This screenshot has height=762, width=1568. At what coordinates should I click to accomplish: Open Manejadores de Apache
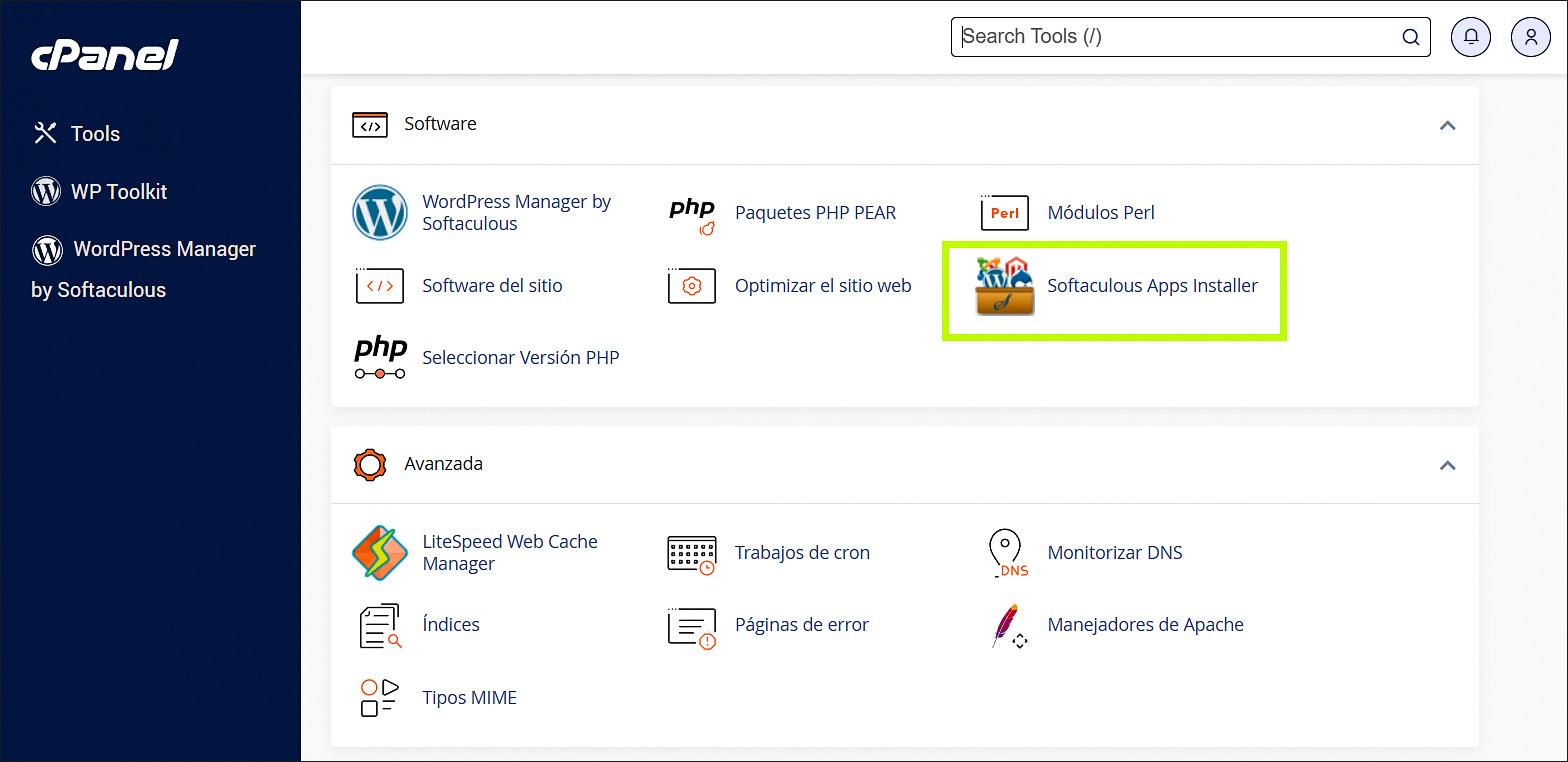[x=1146, y=625]
